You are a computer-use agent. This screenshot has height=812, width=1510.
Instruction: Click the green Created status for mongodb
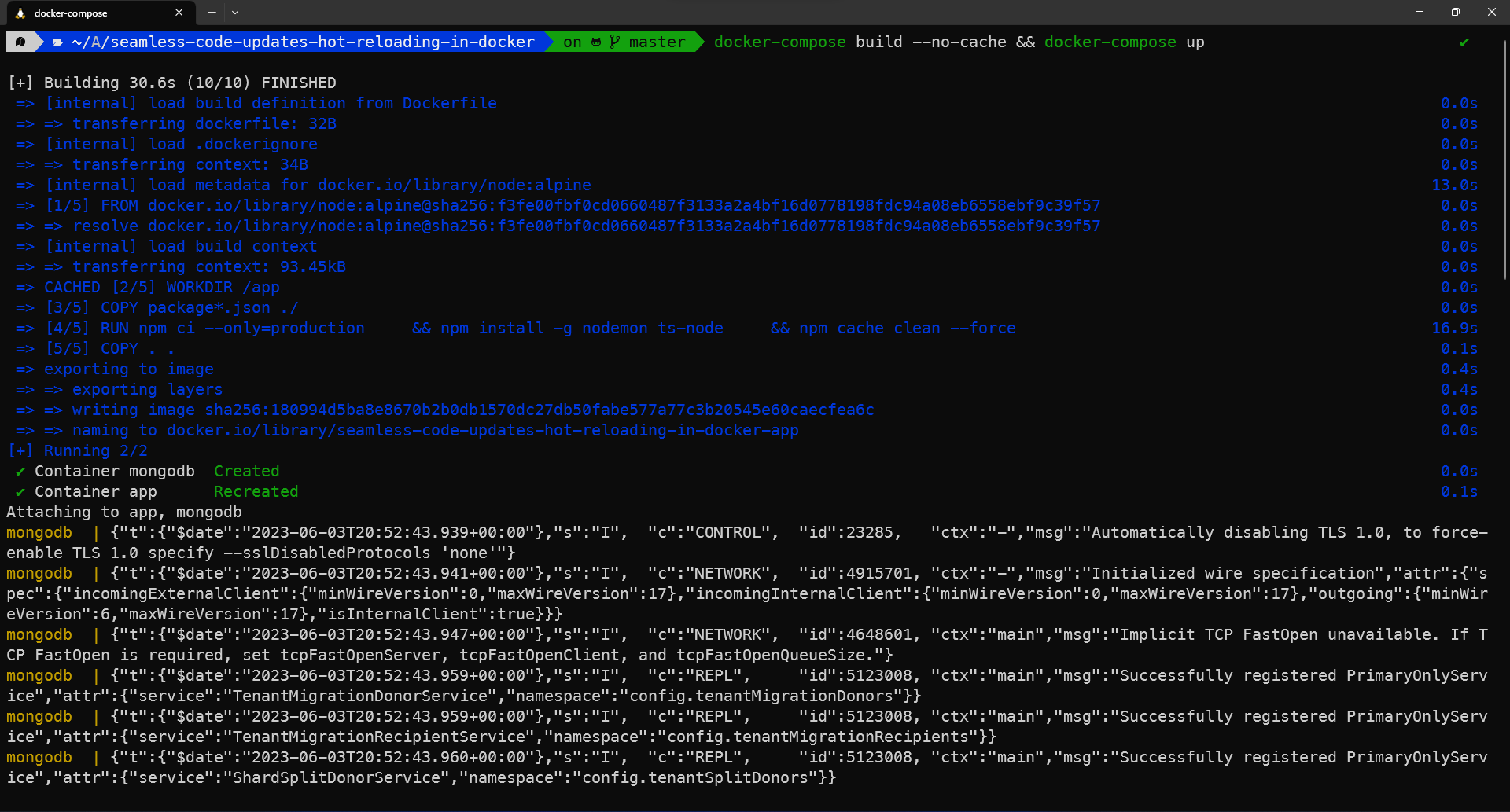coord(246,472)
